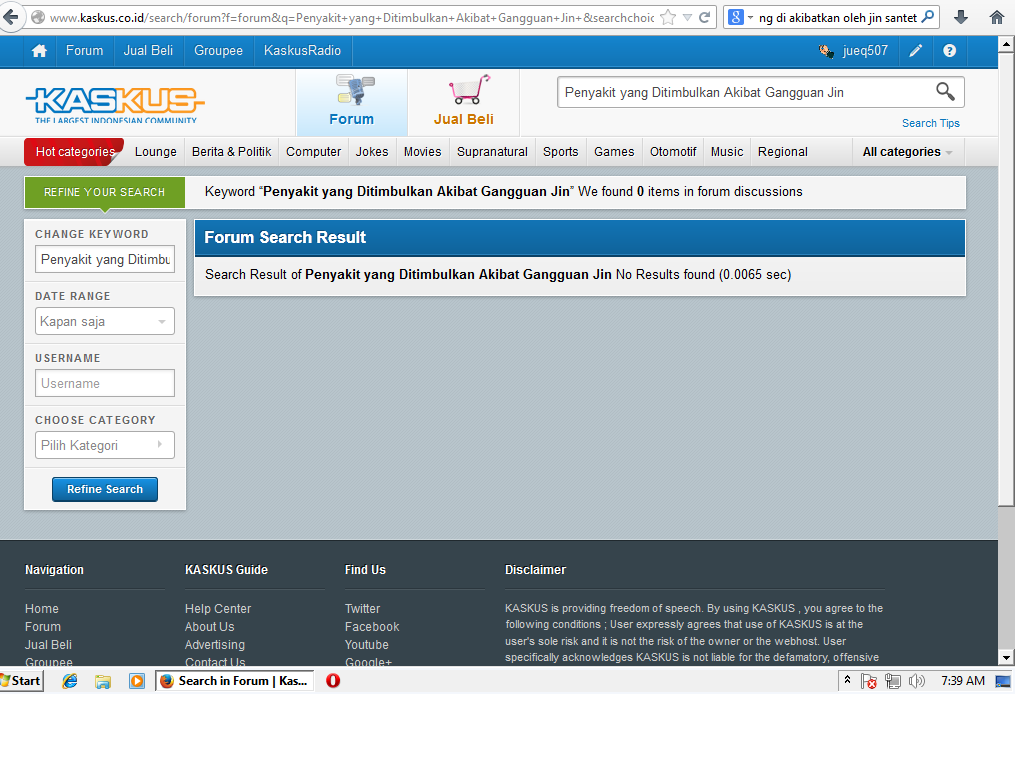The image size is (1024, 768).
Task: Click the pencil create-post icon
Action: tap(916, 51)
